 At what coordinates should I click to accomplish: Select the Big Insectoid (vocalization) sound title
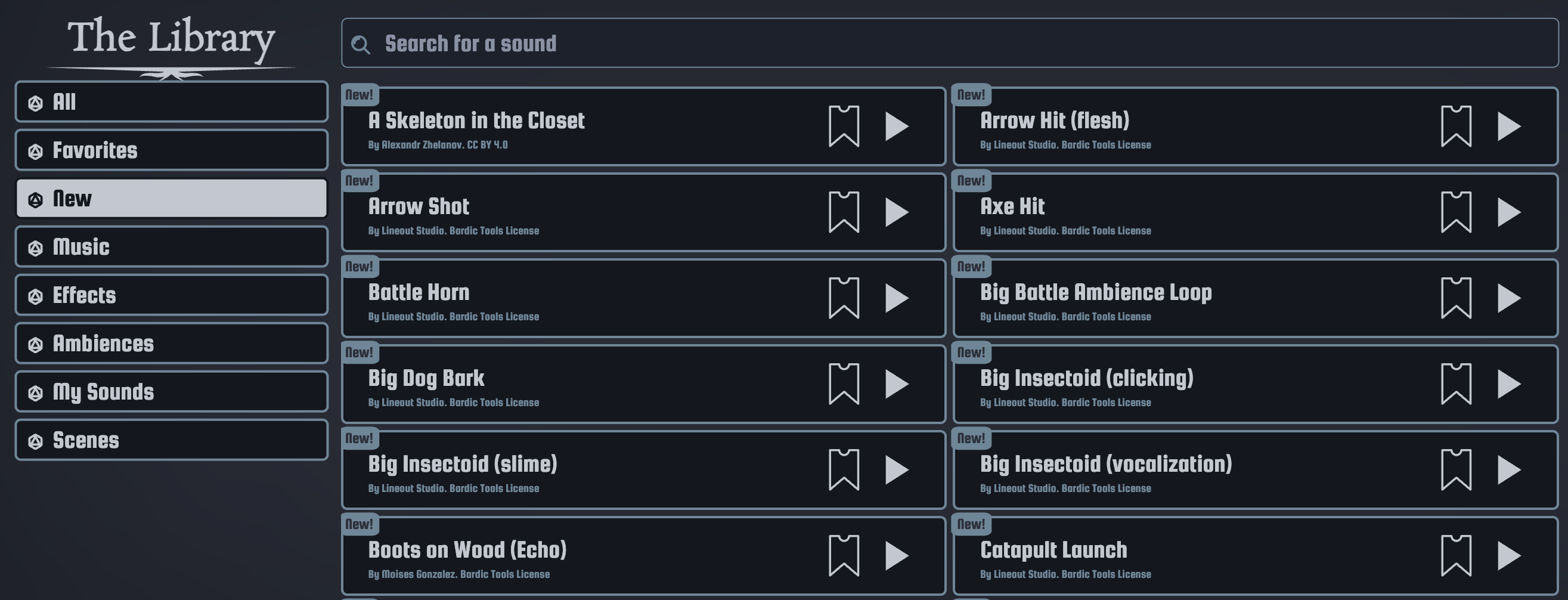(1105, 464)
